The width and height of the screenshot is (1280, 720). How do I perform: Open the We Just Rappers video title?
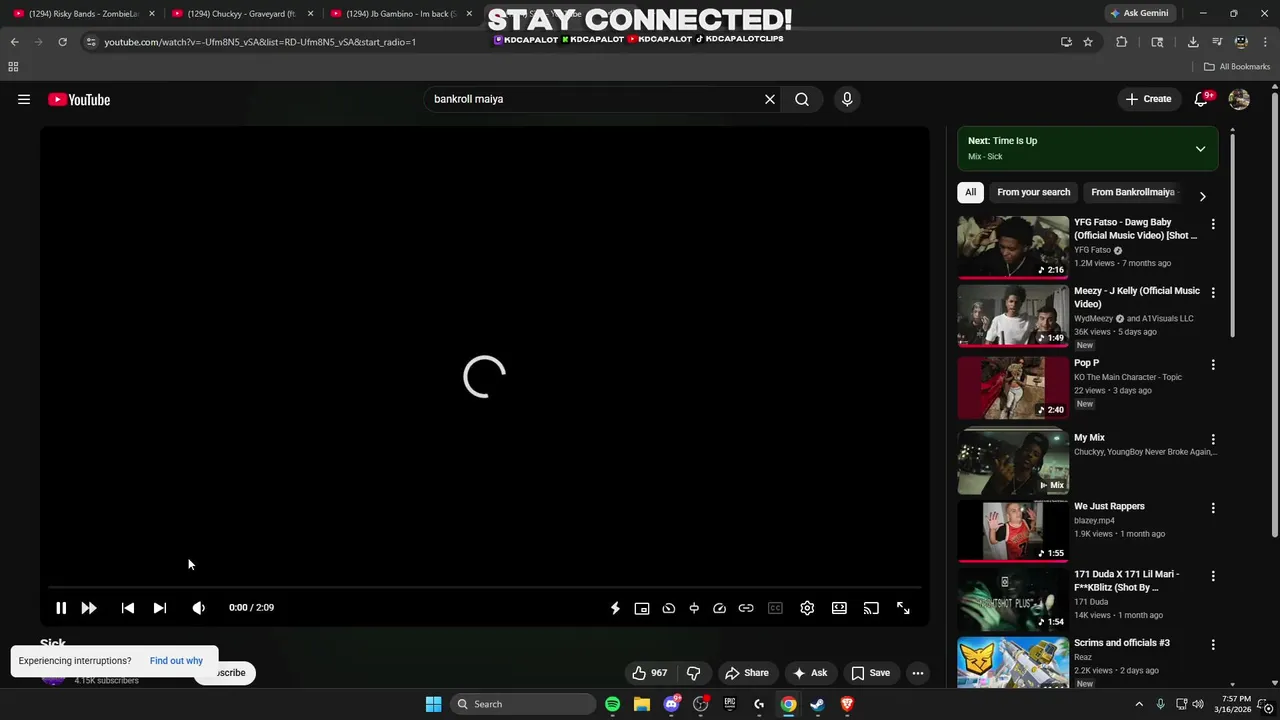coord(1109,506)
